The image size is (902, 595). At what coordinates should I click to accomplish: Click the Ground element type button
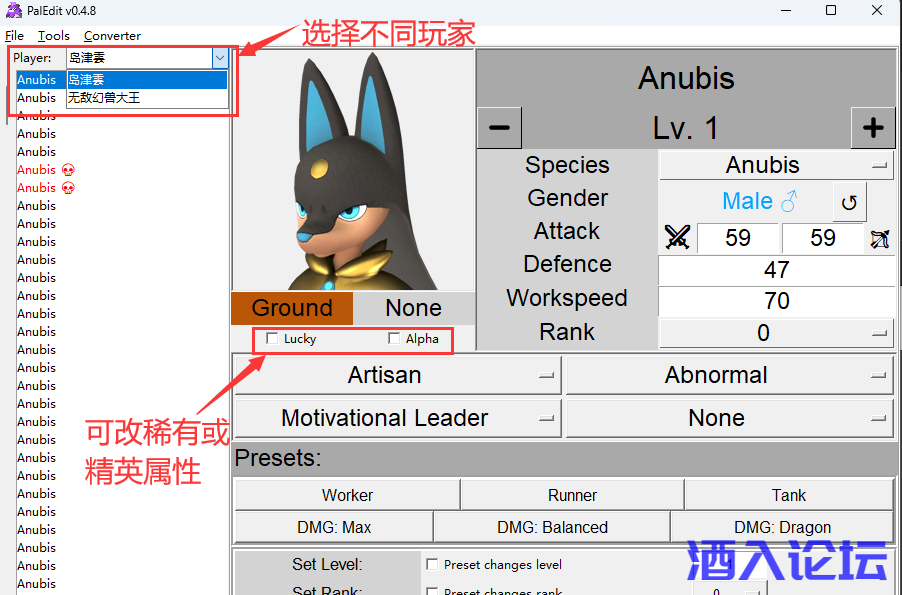pos(292,308)
